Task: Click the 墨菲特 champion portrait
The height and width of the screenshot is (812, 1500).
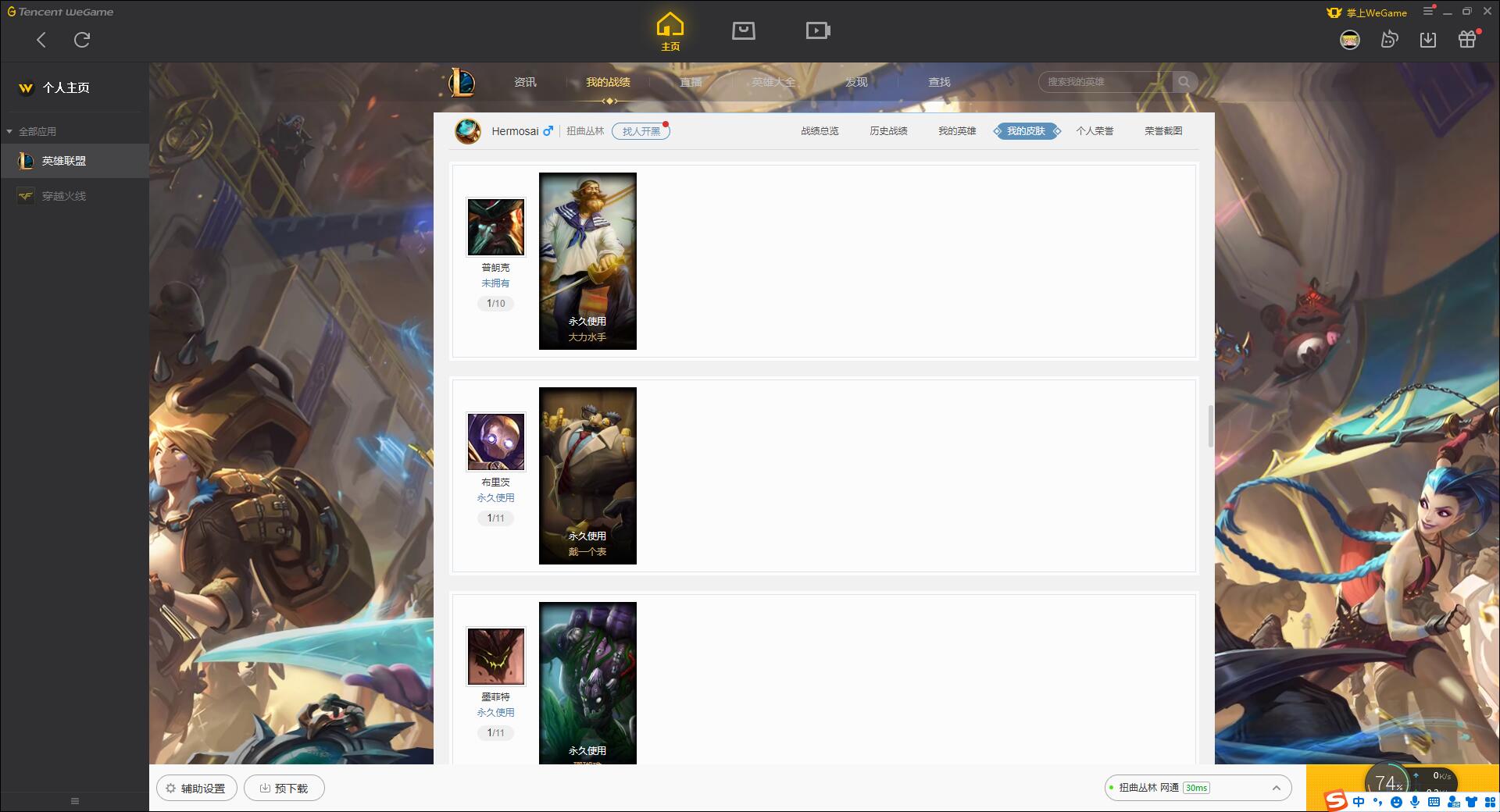Action: [496, 657]
